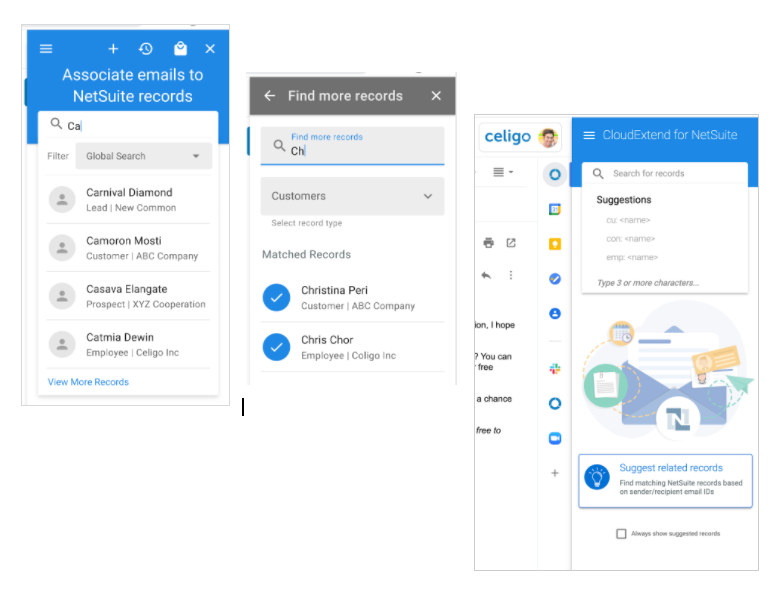Click the lightbulb icon in Suggest related records
Screen dimensions: 783x594
click(x=597, y=477)
